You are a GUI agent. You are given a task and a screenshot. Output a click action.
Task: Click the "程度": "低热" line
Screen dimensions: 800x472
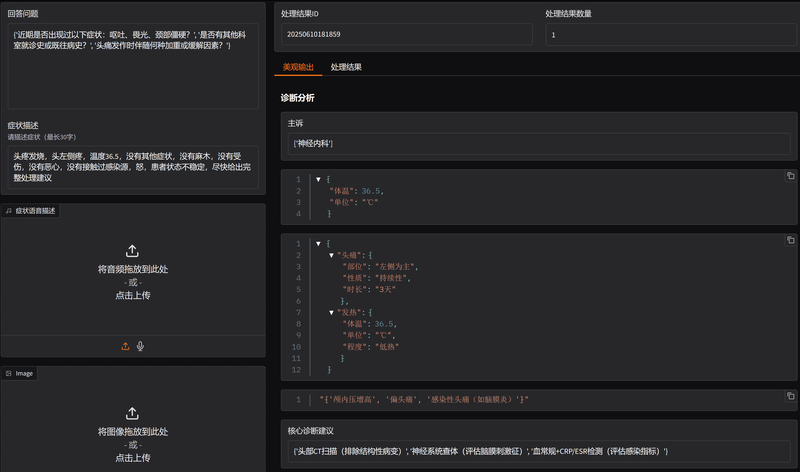(x=370, y=347)
